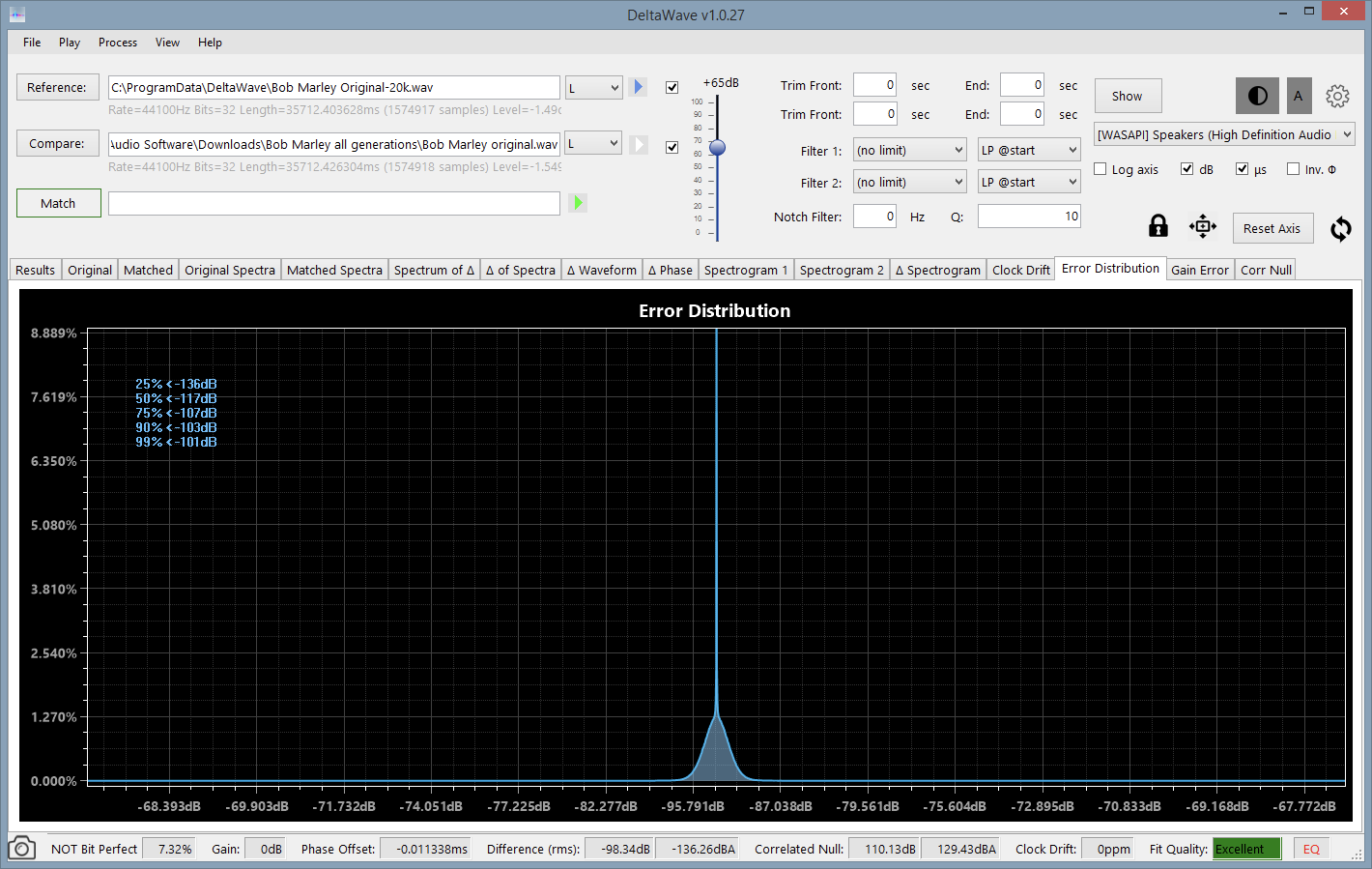
Task: Click the reference file path field
Action: [334, 87]
